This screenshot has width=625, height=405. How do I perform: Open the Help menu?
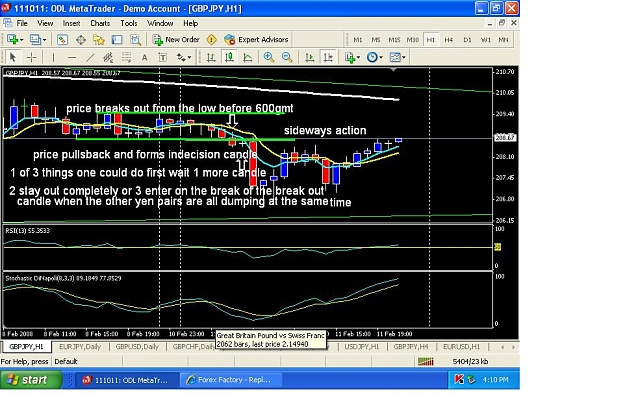[x=190, y=23]
